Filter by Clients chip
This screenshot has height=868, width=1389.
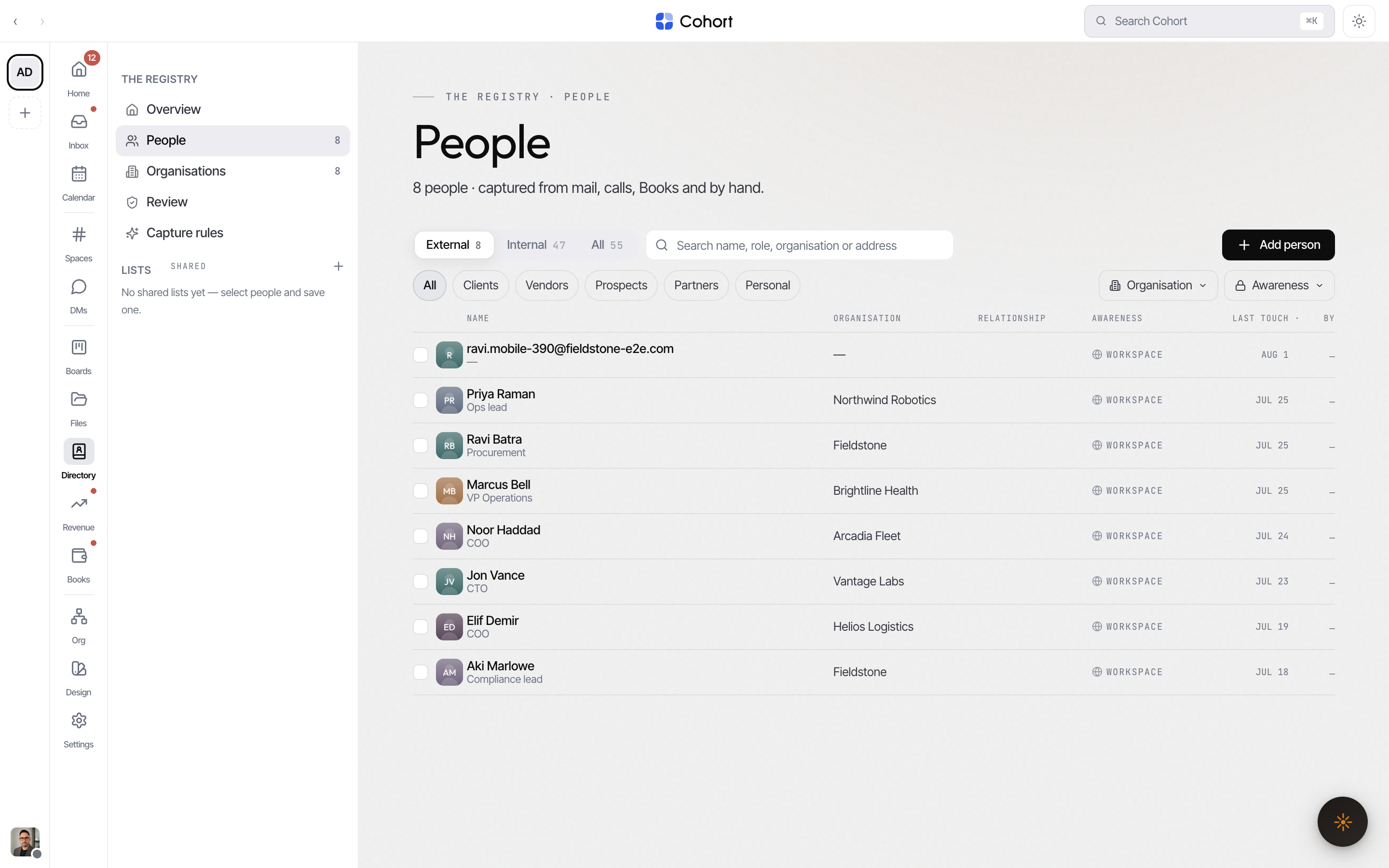[480, 285]
